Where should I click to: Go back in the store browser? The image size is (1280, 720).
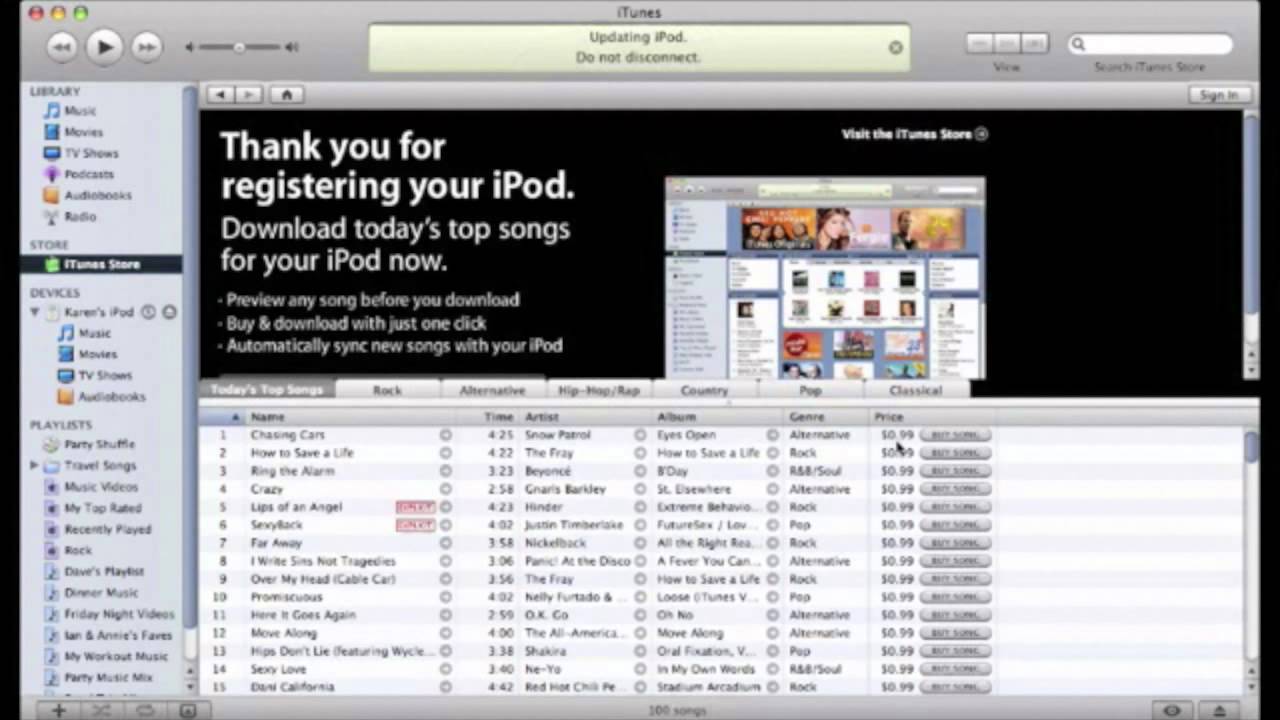pyautogui.click(x=220, y=95)
